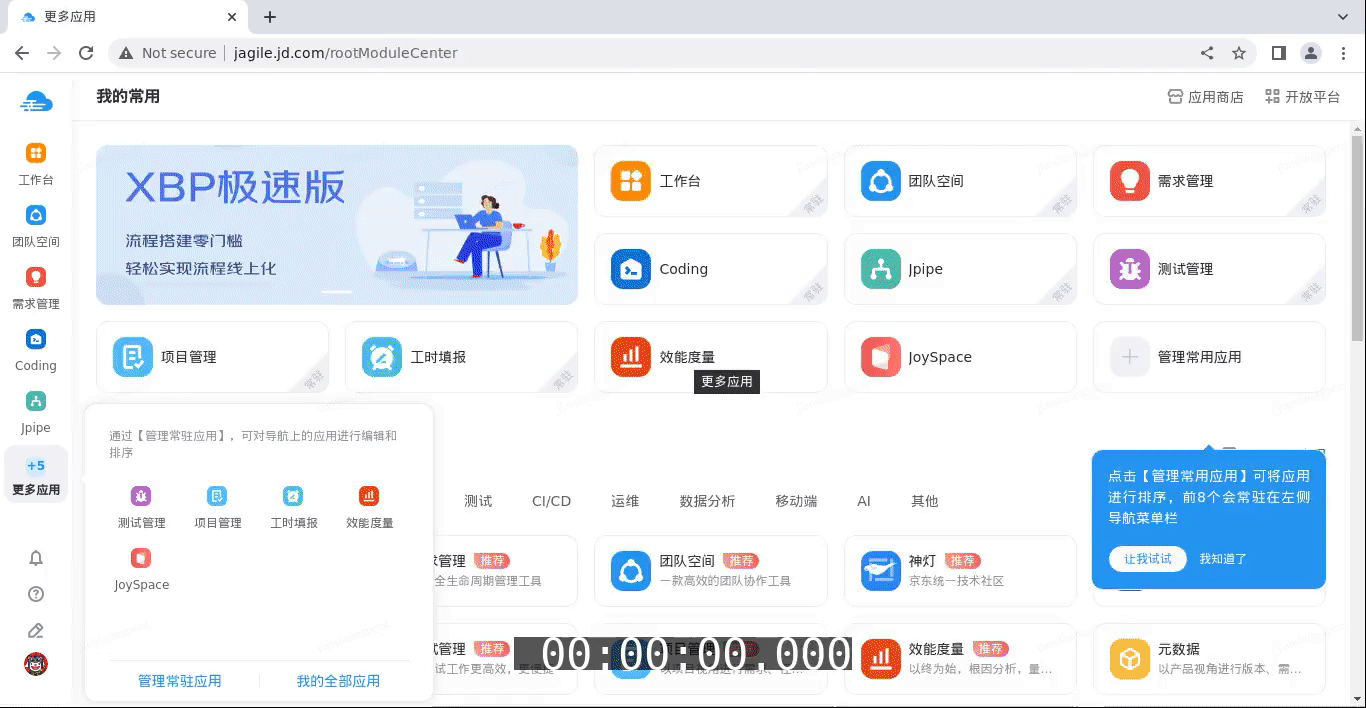Share this page from address bar
The width and height of the screenshot is (1366, 708).
tap(1207, 53)
